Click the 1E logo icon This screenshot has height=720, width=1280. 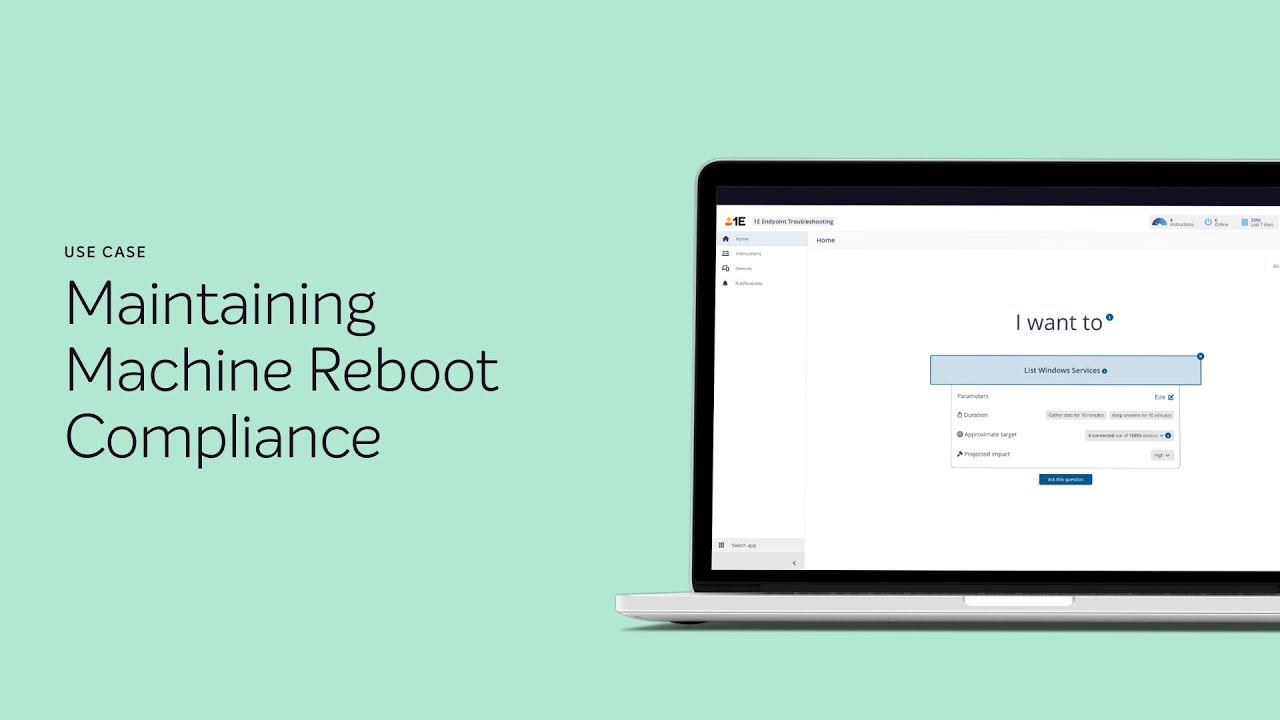tap(735, 221)
